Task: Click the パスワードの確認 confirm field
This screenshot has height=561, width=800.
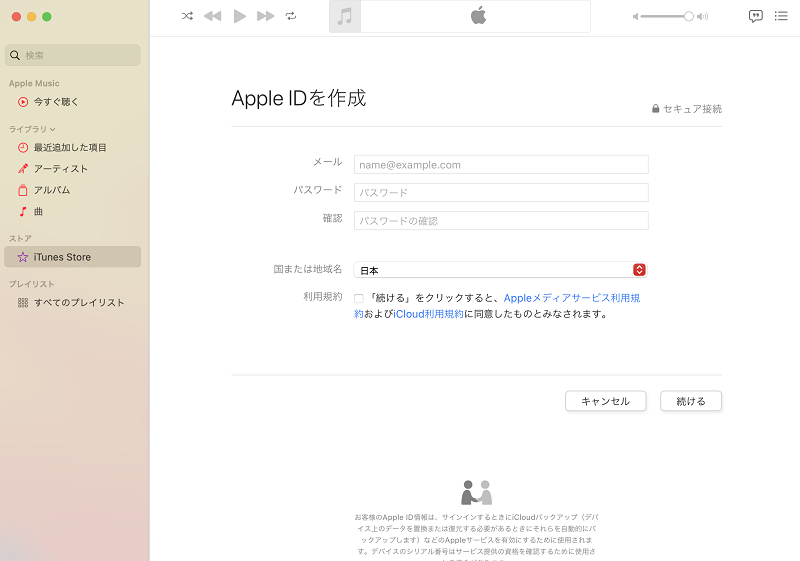Action: (x=501, y=221)
